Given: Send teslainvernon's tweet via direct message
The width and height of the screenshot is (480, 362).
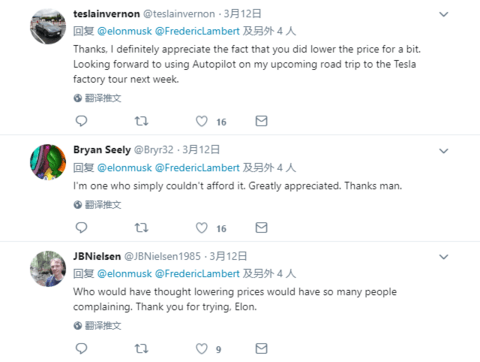Looking at the screenshot, I should coord(261,121).
